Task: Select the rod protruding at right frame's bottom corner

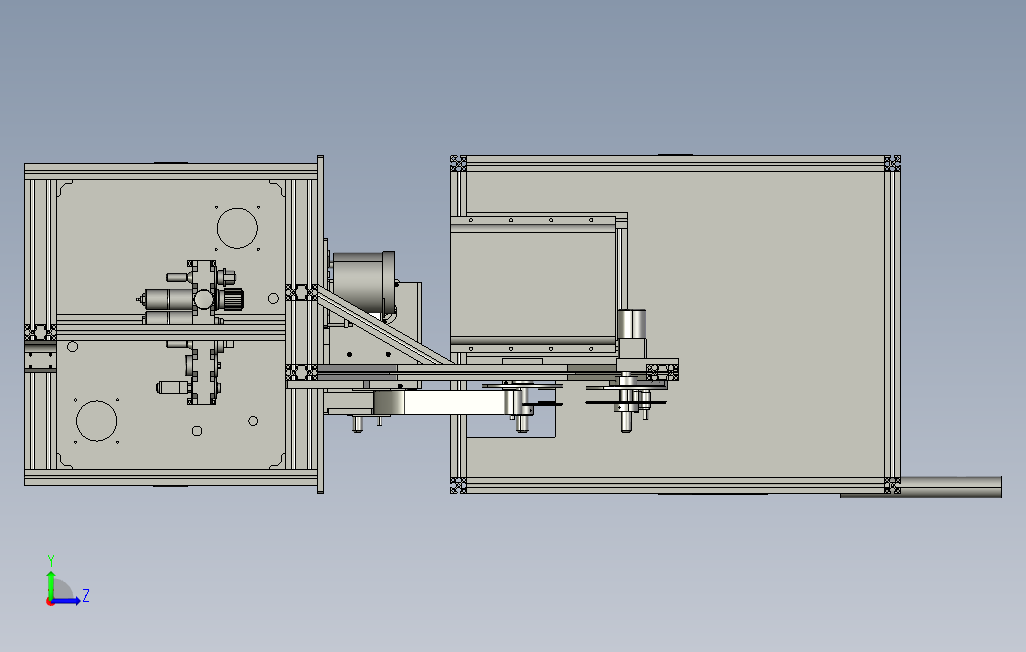Action: [x=950, y=487]
